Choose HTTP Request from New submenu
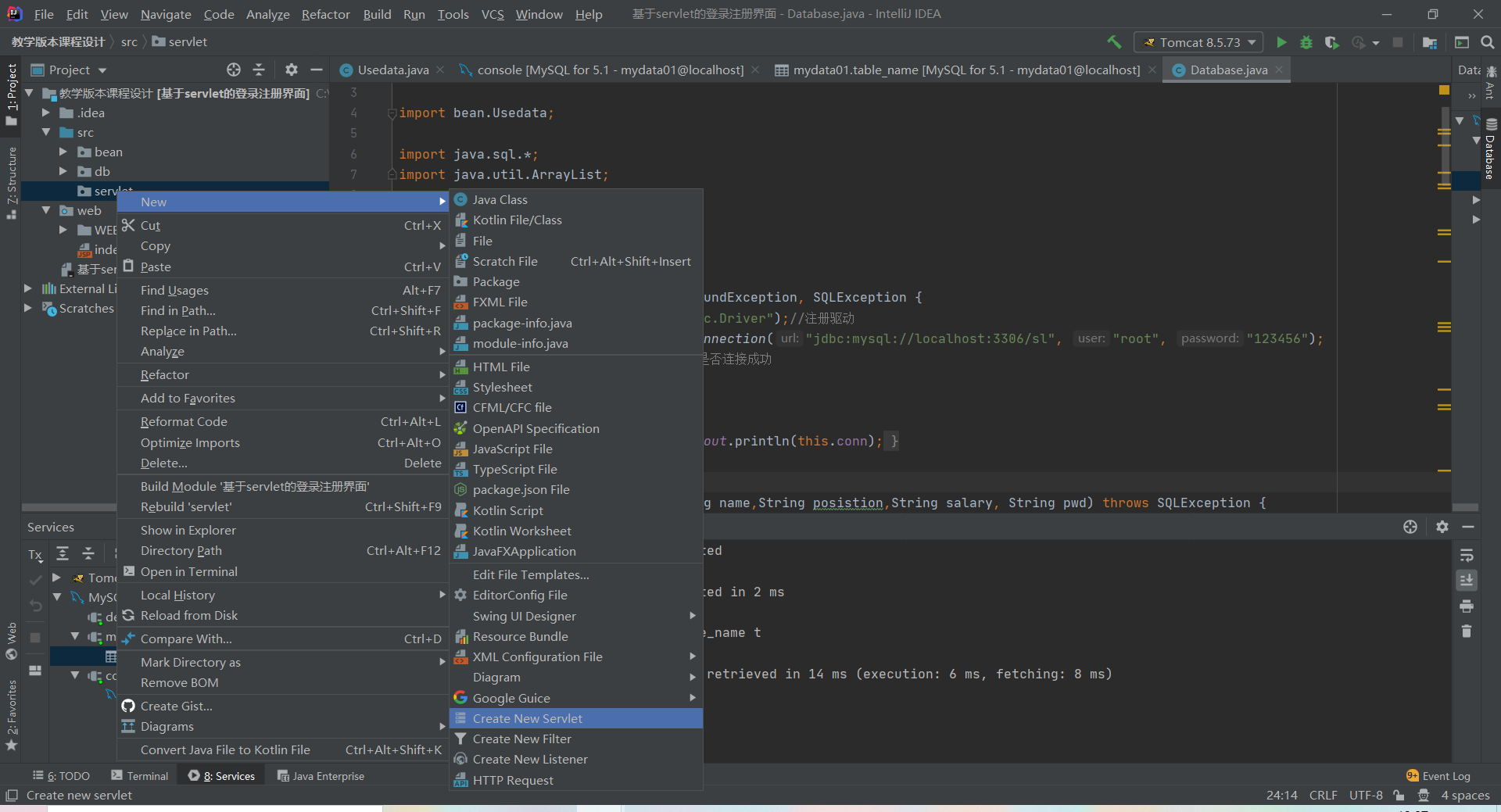This screenshot has height=812, width=1501. click(576, 780)
